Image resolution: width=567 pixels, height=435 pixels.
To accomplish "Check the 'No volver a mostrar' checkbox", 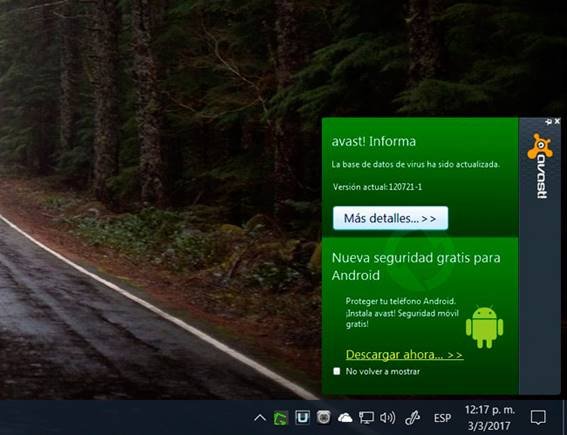I will 337,371.
